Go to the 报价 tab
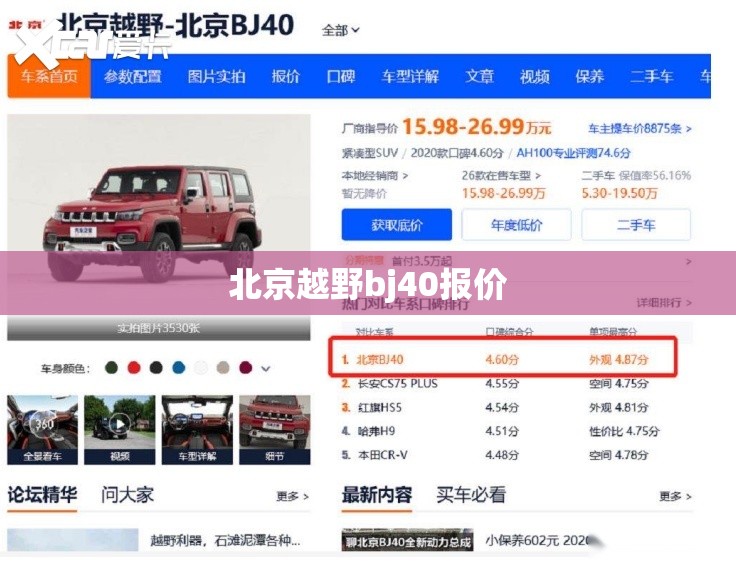Image resolution: width=736 pixels, height=566 pixels. point(285,76)
